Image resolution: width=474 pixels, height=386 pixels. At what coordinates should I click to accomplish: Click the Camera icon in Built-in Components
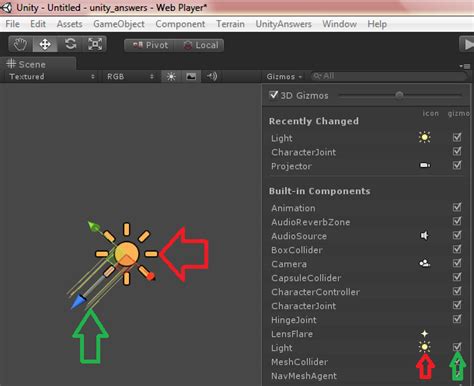coord(425,263)
